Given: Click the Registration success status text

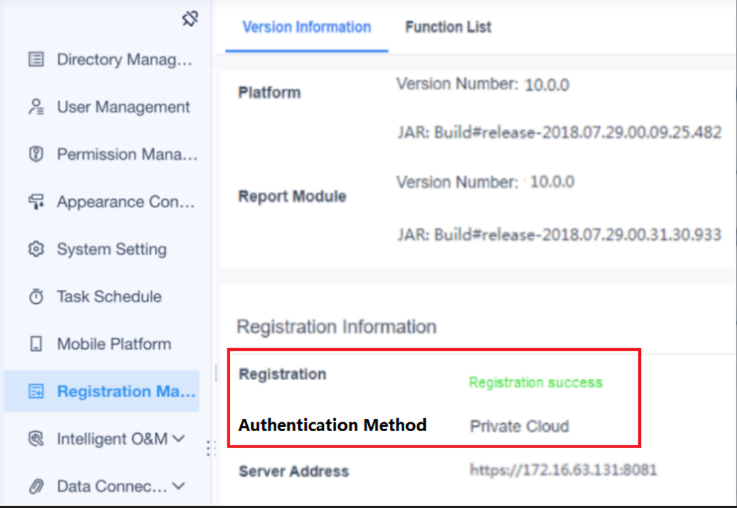Looking at the screenshot, I should [x=536, y=382].
